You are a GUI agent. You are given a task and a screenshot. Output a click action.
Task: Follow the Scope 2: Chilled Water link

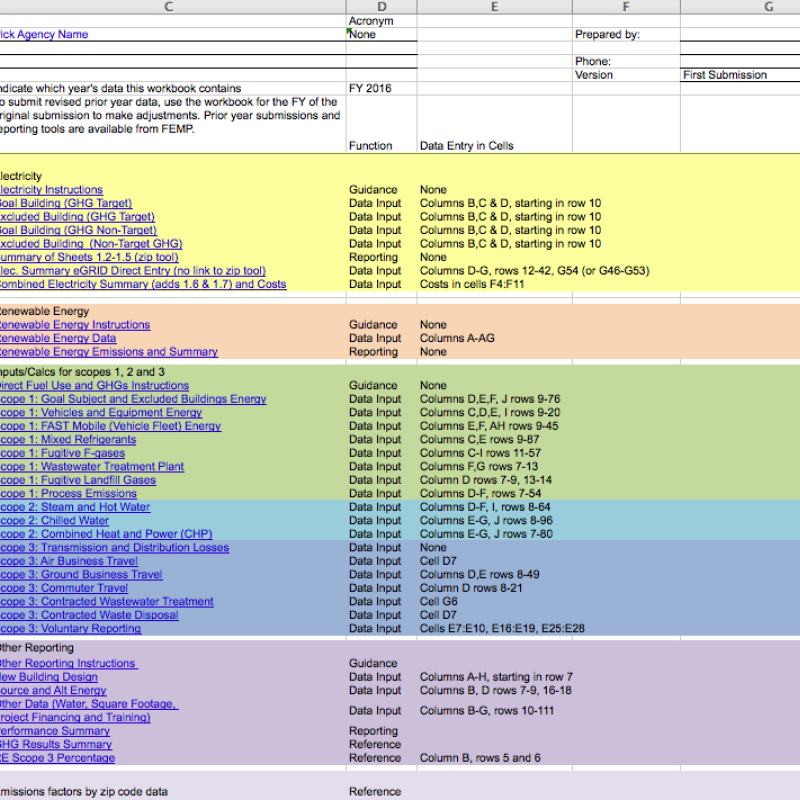coord(60,520)
